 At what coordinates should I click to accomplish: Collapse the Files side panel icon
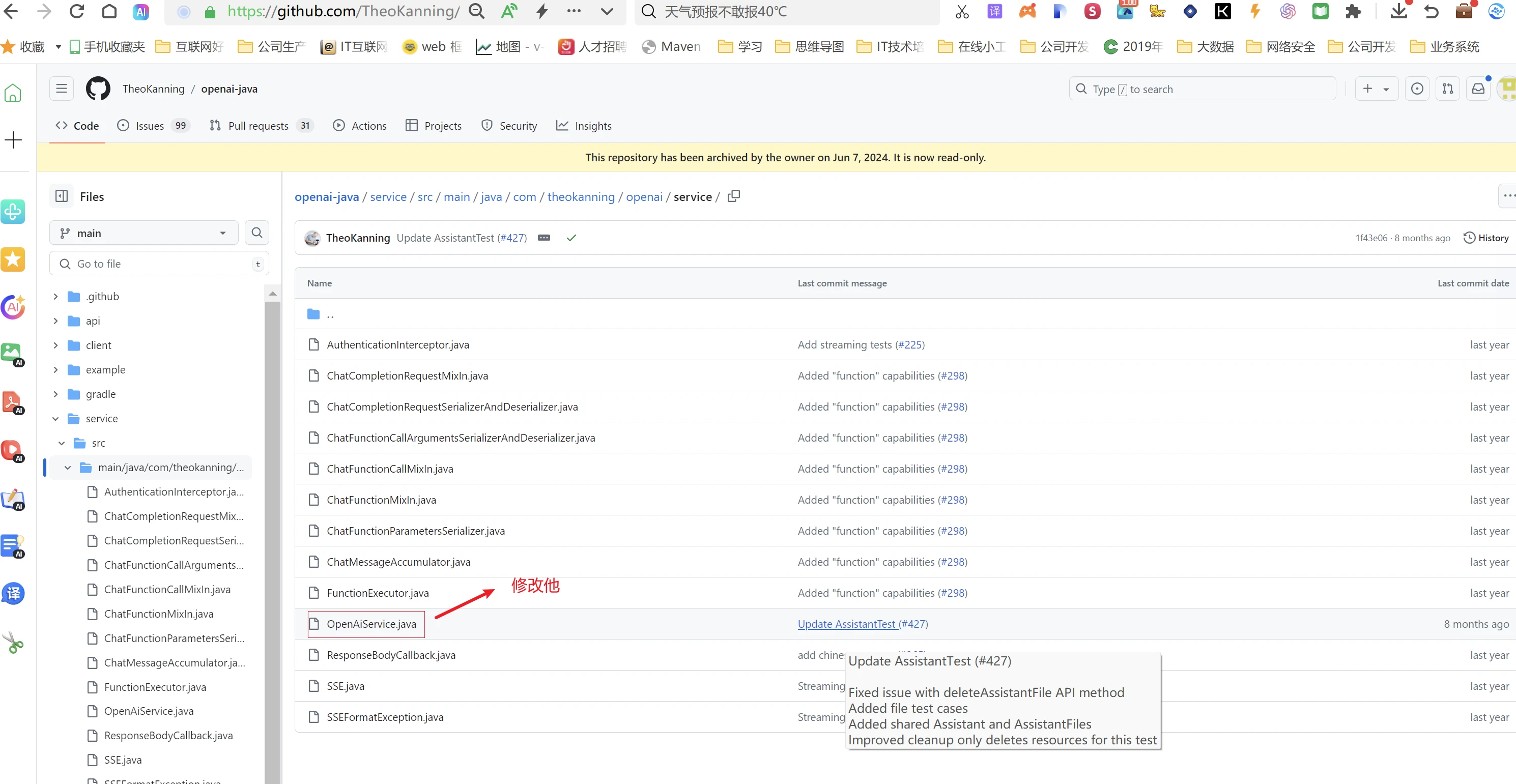[x=61, y=196]
